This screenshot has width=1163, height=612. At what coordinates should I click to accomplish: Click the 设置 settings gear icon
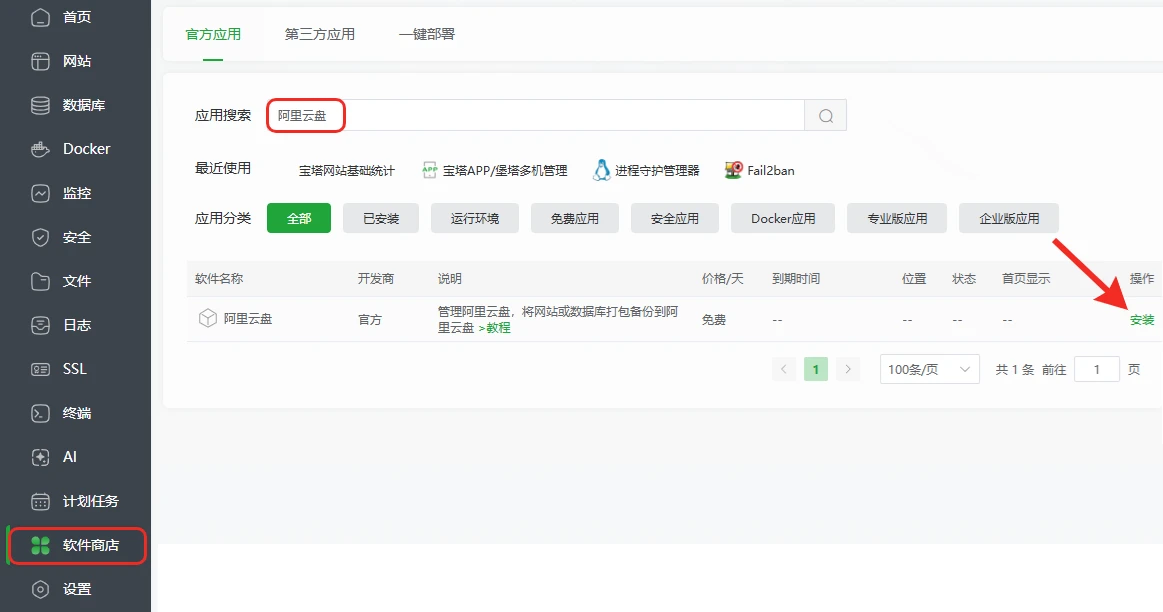(40, 589)
